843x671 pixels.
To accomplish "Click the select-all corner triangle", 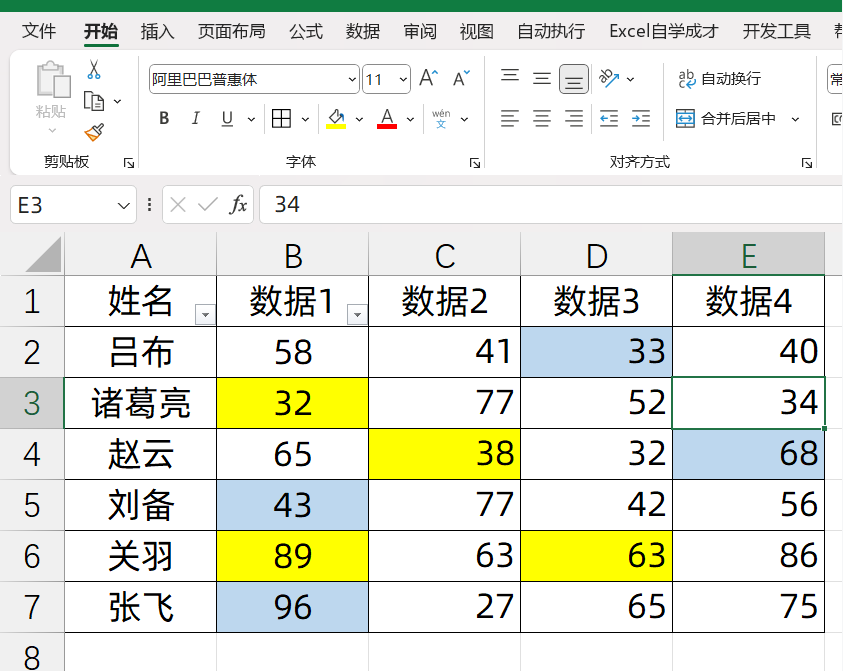I will pos(43,255).
